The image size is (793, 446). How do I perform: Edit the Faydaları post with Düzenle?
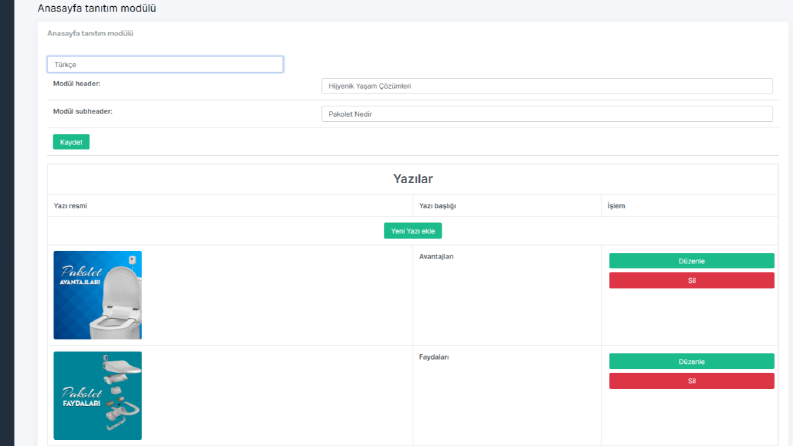(x=691, y=362)
